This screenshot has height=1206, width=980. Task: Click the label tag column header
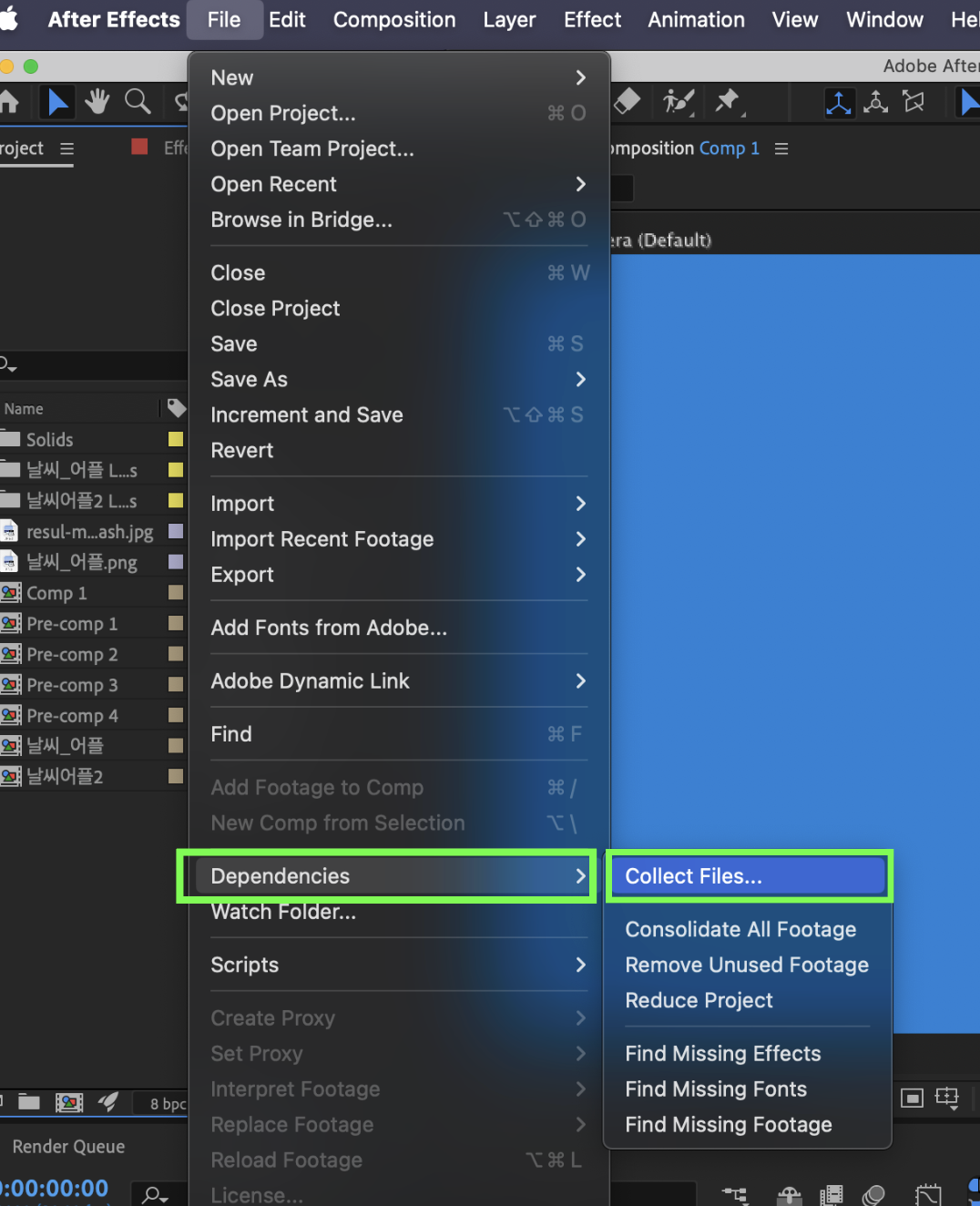(x=177, y=408)
